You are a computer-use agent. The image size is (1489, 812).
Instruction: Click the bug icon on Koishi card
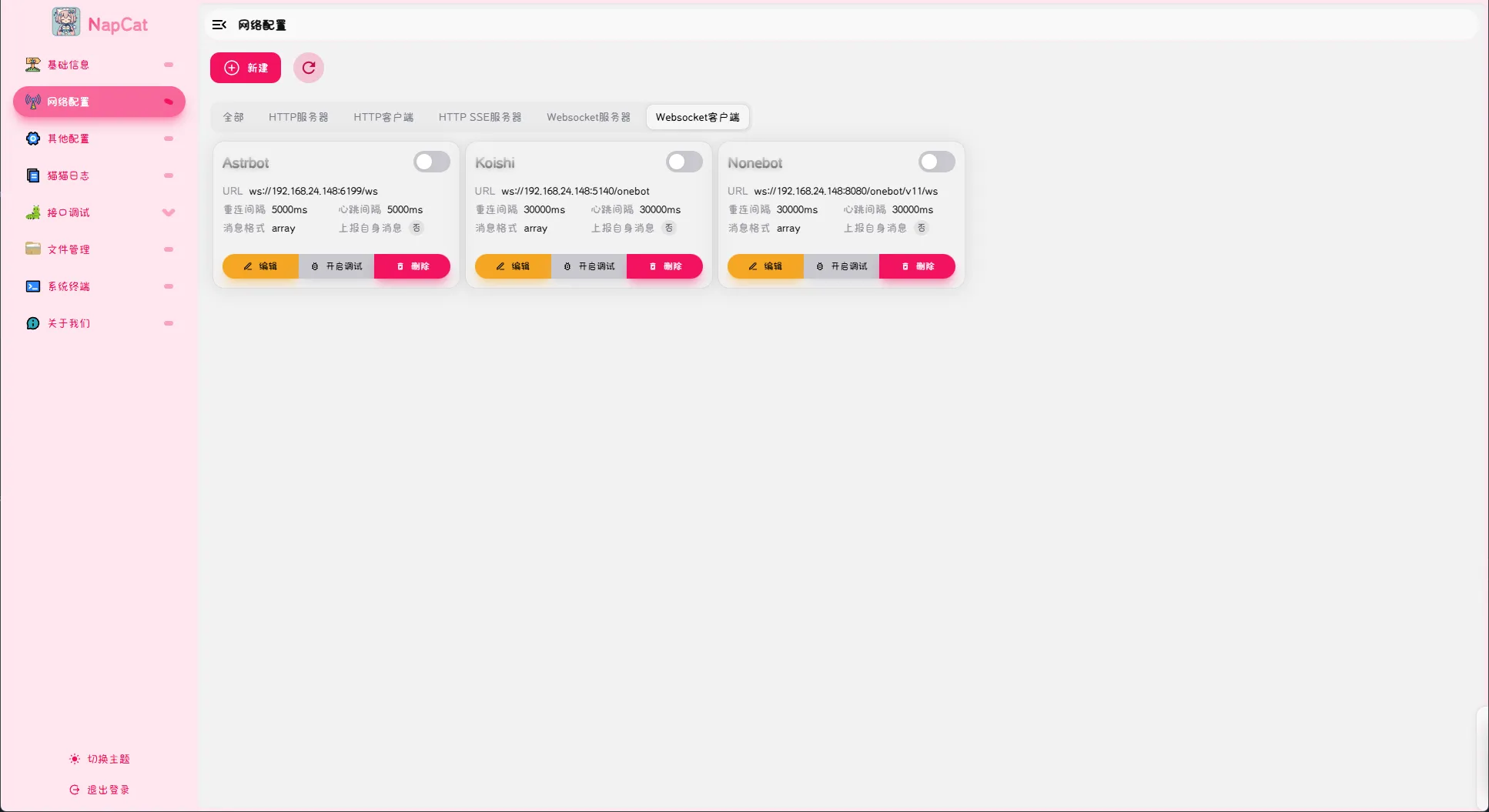pos(567,266)
